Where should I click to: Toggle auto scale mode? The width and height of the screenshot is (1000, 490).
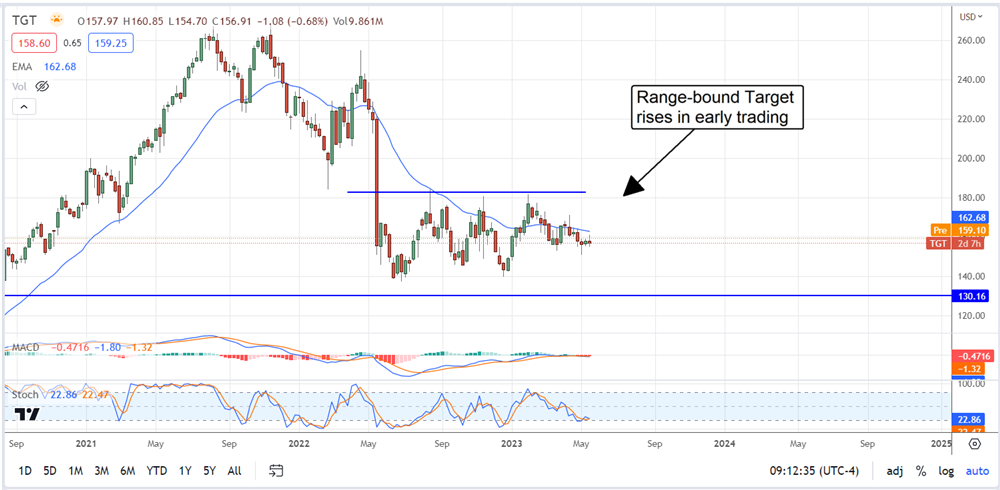coord(977,471)
